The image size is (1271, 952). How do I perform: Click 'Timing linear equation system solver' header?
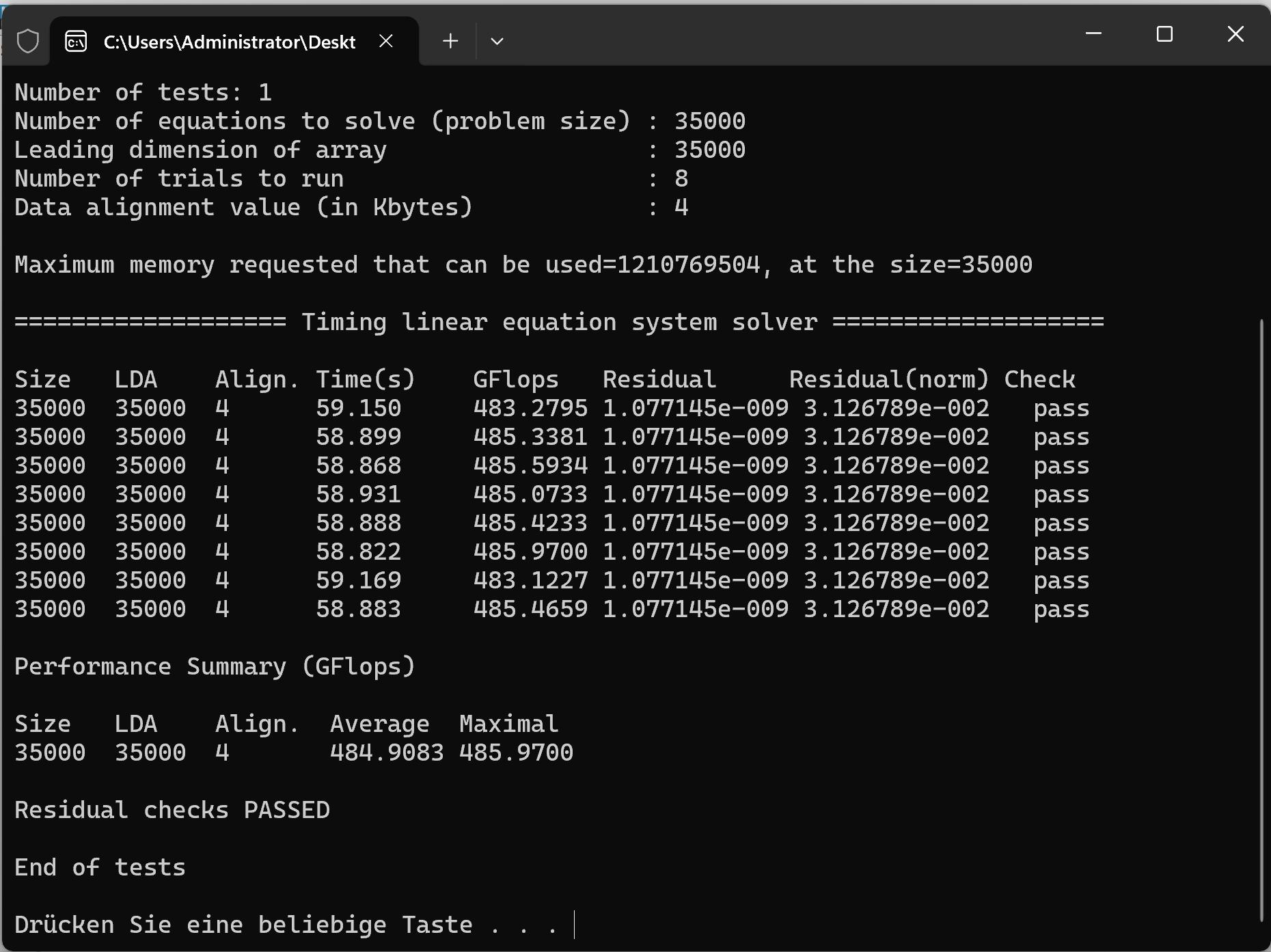point(559,322)
